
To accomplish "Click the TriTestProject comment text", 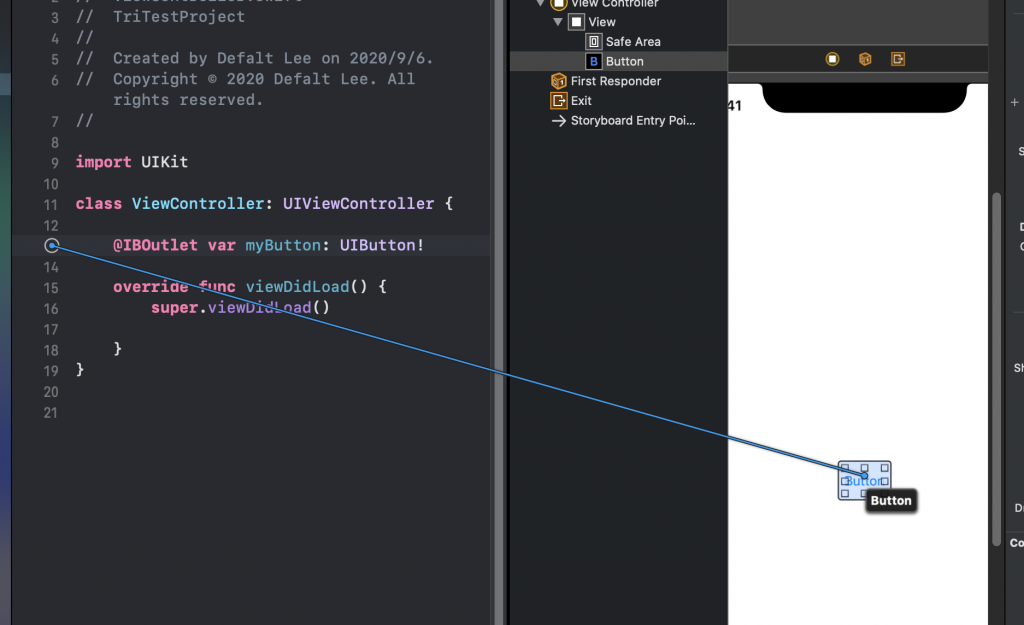I will click(x=179, y=16).
